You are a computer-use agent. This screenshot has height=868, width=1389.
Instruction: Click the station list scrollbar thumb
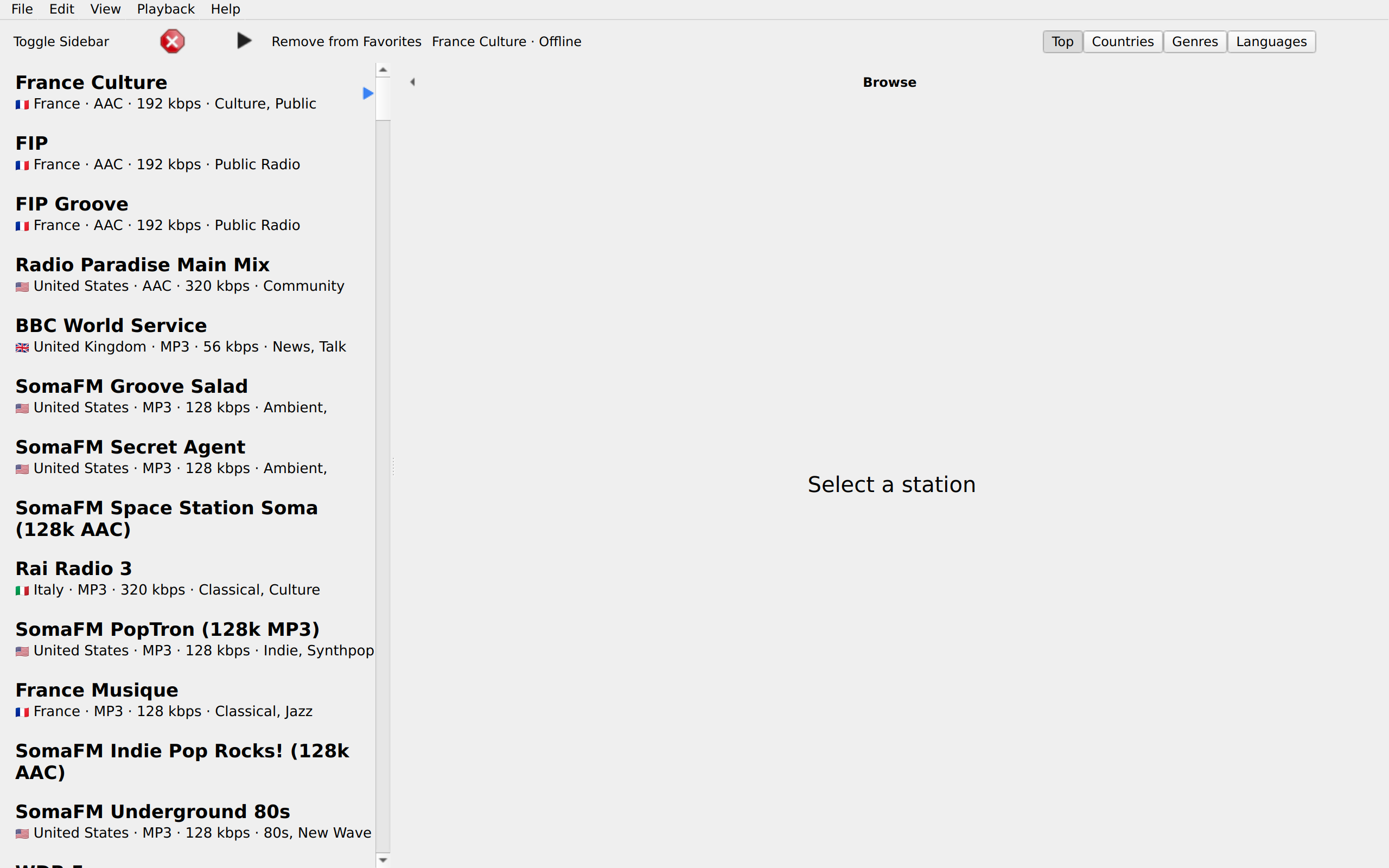pyautogui.click(x=383, y=98)
